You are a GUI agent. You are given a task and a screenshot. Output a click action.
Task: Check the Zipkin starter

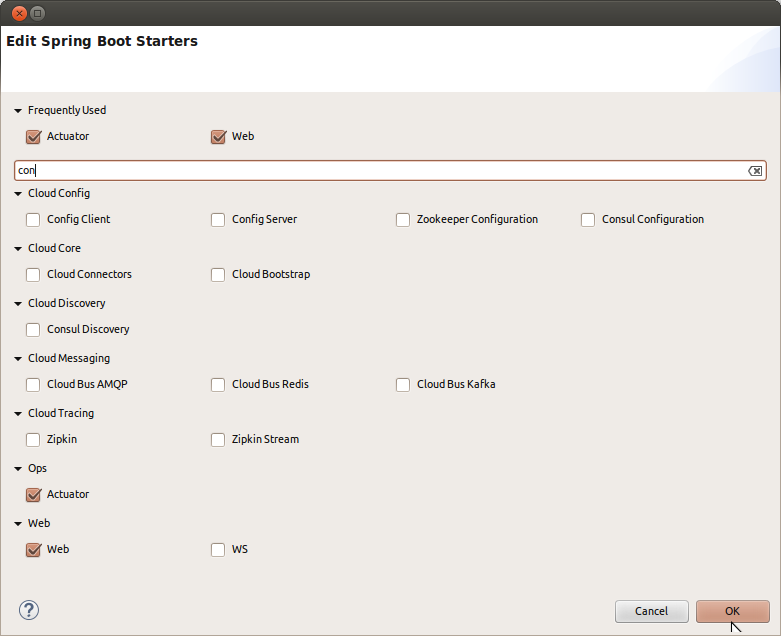33,440
